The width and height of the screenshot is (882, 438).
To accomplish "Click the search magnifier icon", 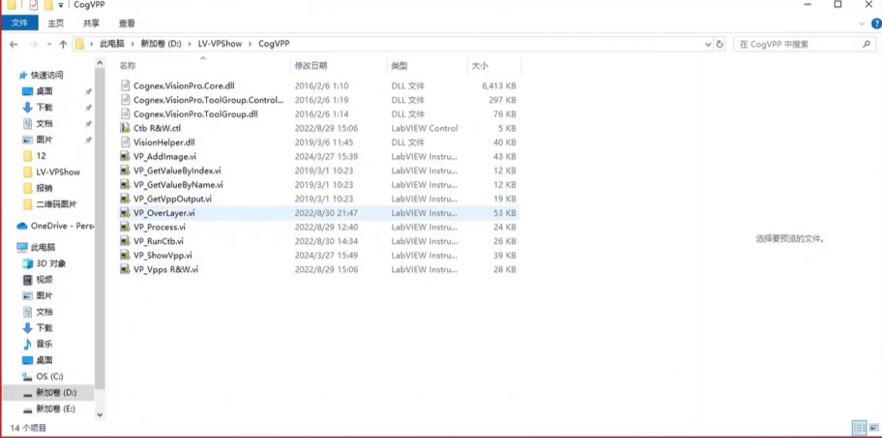I will coord(867,44).
